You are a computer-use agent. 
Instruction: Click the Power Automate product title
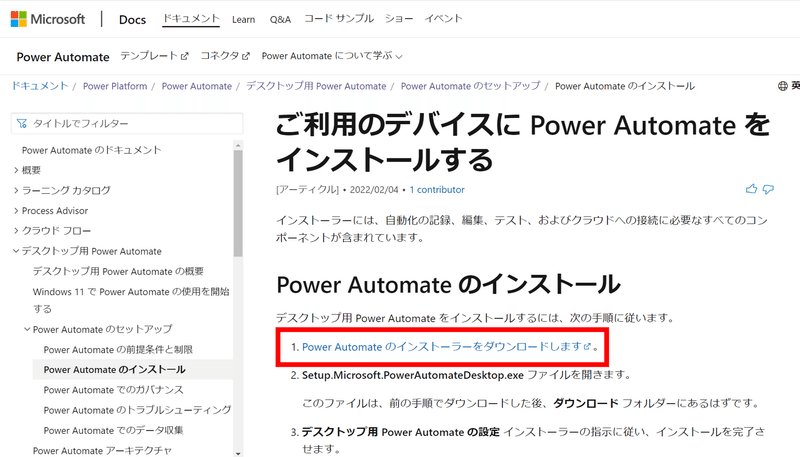point(63,57)
